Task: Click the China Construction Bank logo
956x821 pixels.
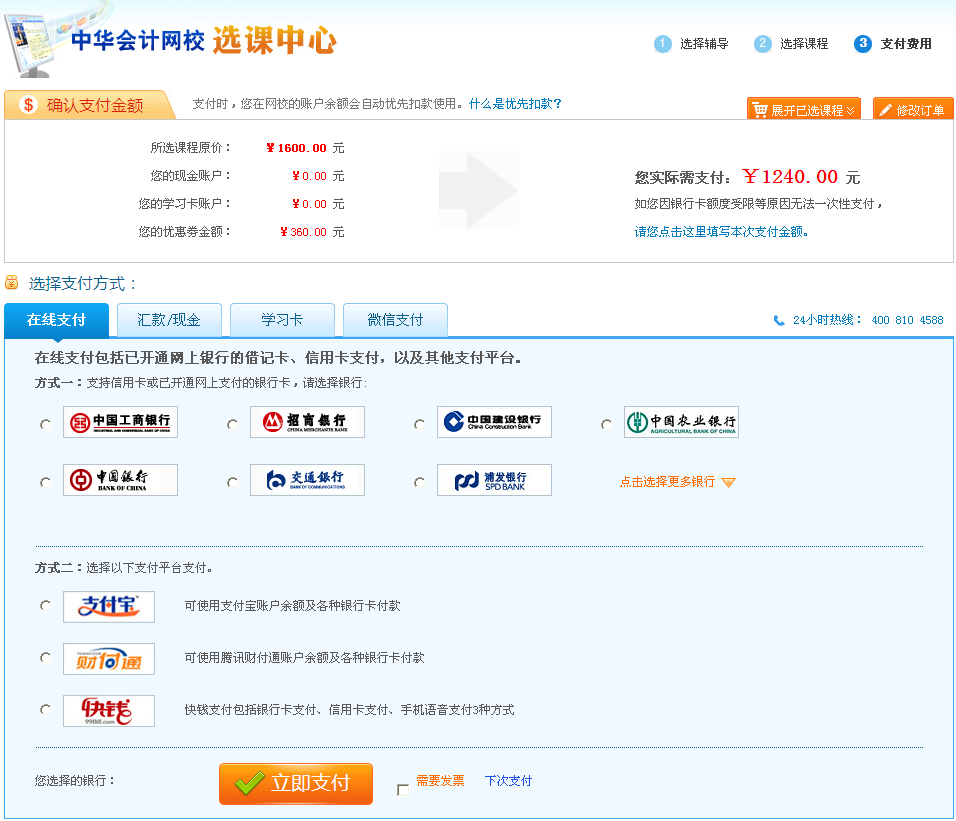Action: pos(494,422)
